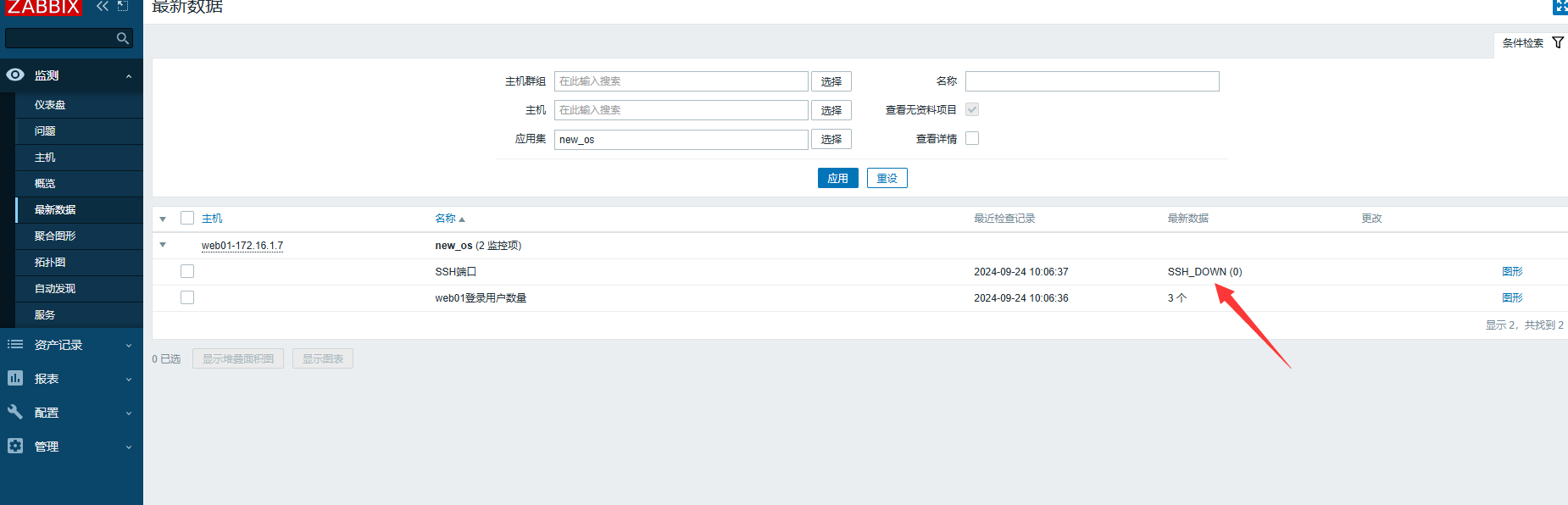Viewport: 1568px width, 505px height.
Task: Click the sidebar search magnifier icon
Action: pyautogui.click(x=123, y=38)
